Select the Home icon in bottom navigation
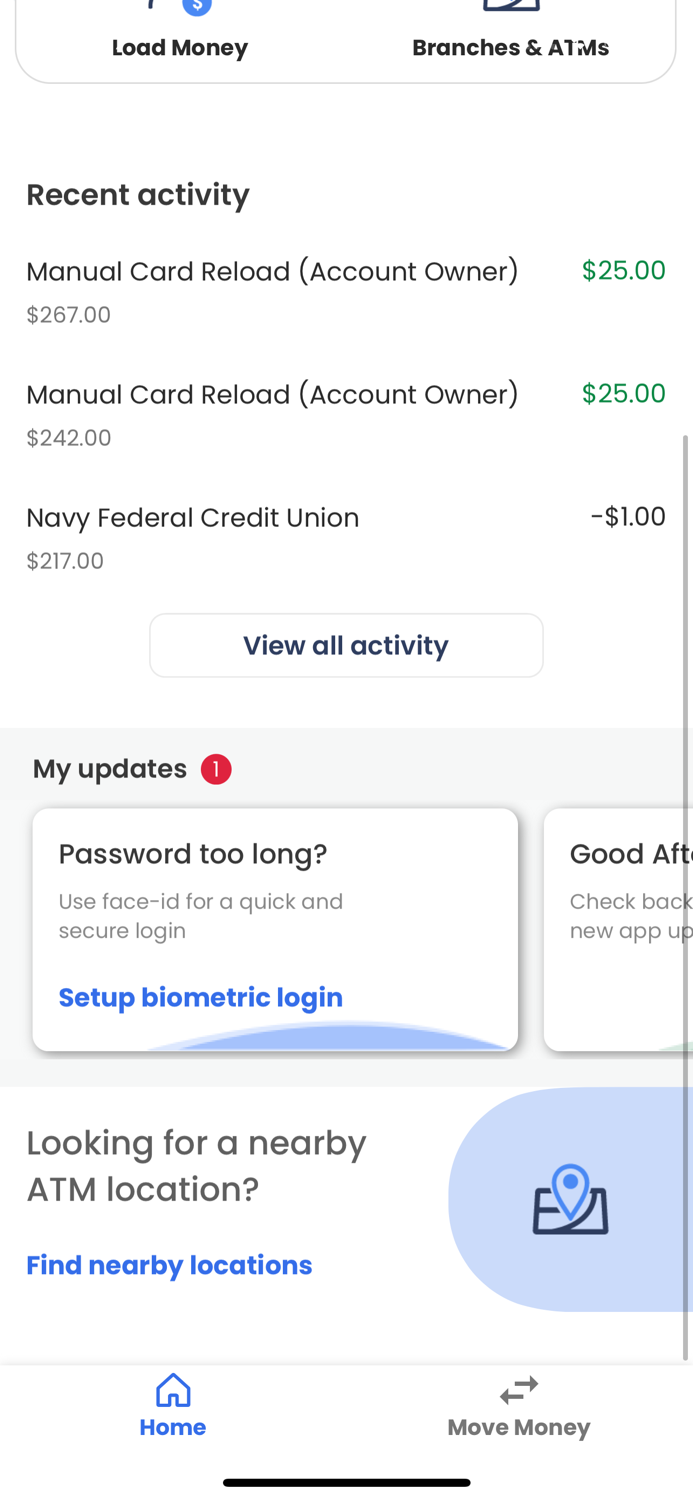 tap(172, 1389)
